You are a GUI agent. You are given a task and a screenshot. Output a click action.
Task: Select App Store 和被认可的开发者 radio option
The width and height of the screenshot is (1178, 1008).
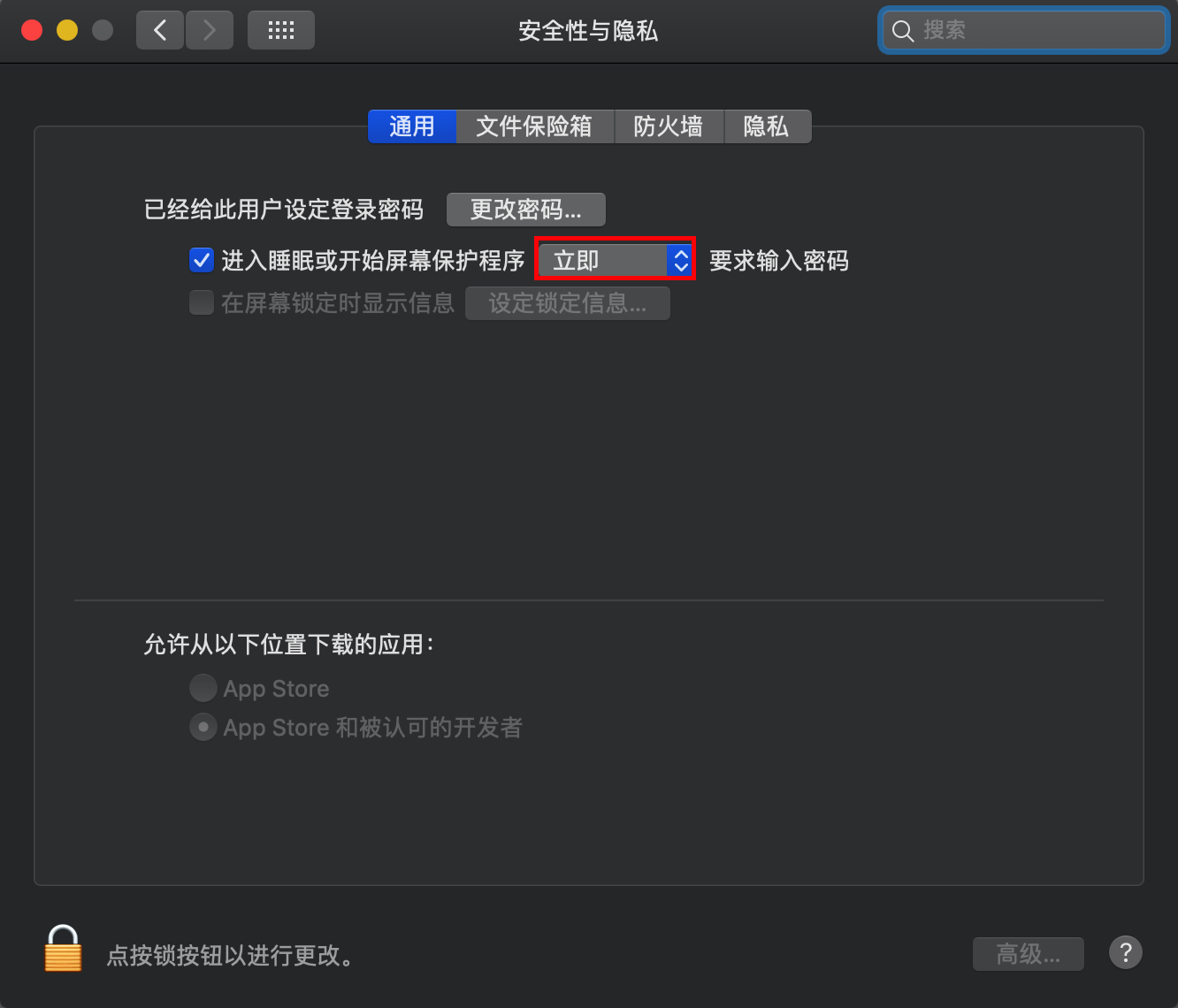(203, 728)
